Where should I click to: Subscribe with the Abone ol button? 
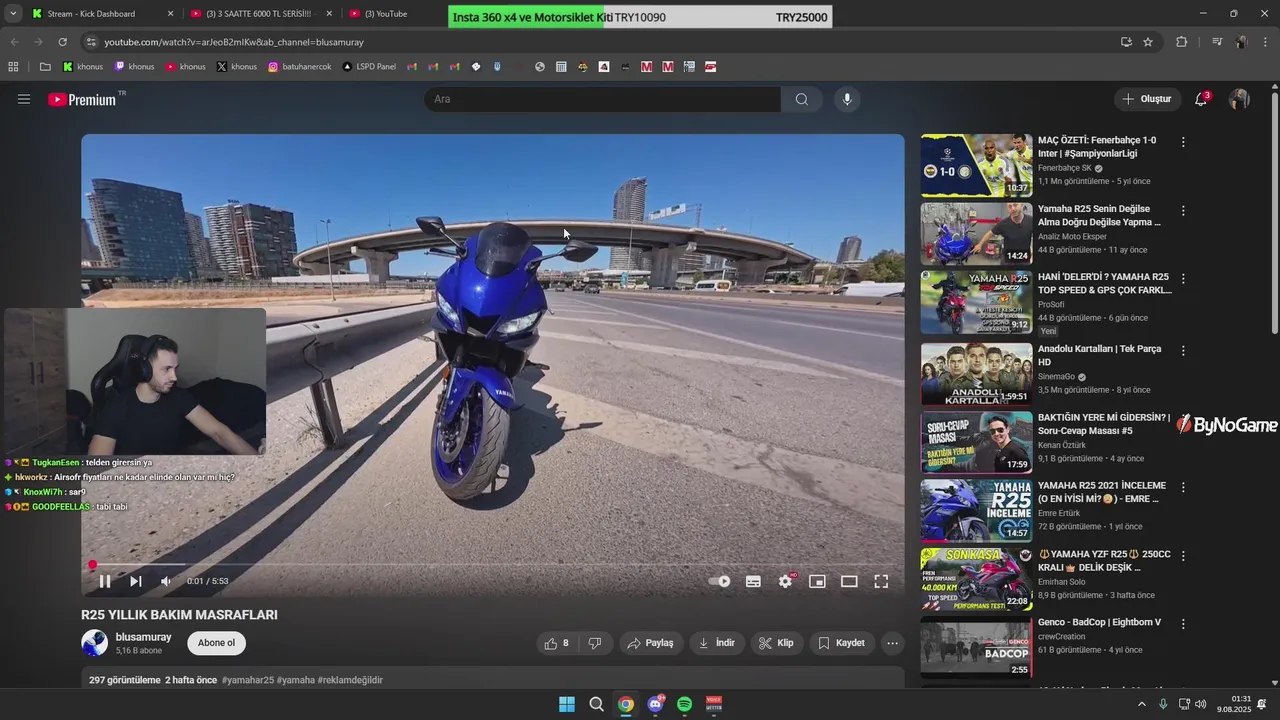[x=217, y=643]
